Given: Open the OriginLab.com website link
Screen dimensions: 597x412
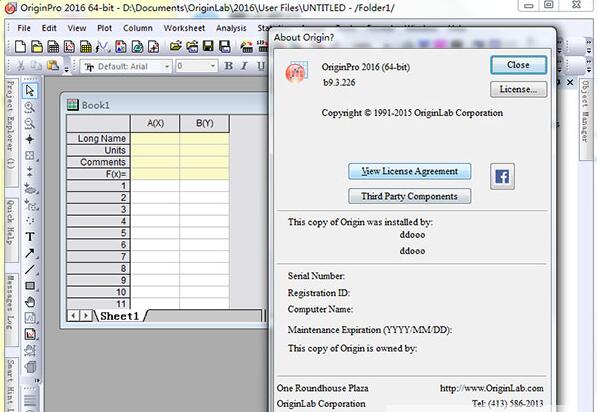Looking at the screenshot, I should click(492, 388).
